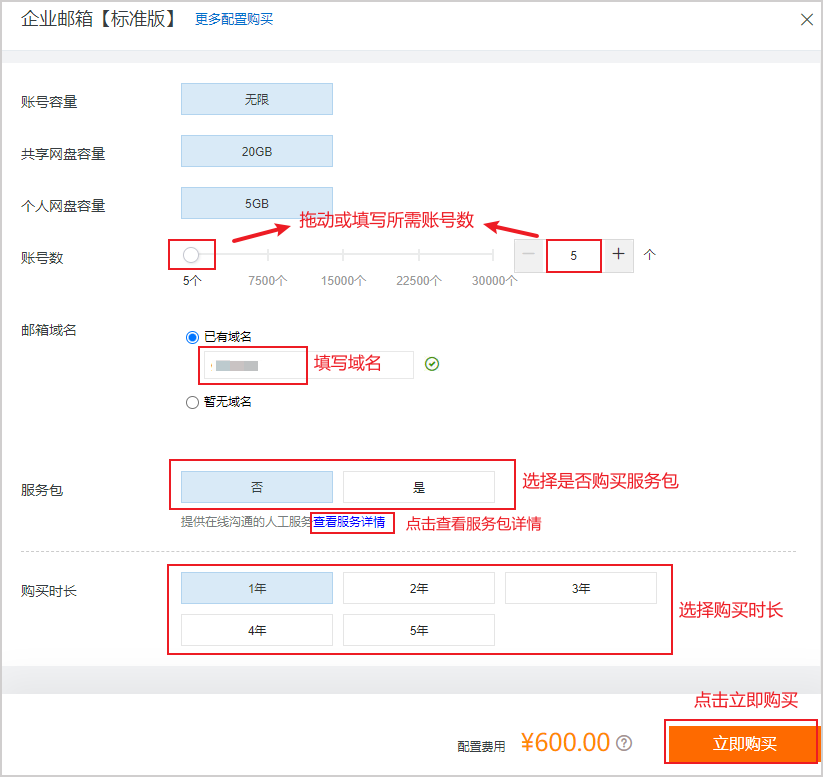Select the 暂无域名 radio button

192,403
